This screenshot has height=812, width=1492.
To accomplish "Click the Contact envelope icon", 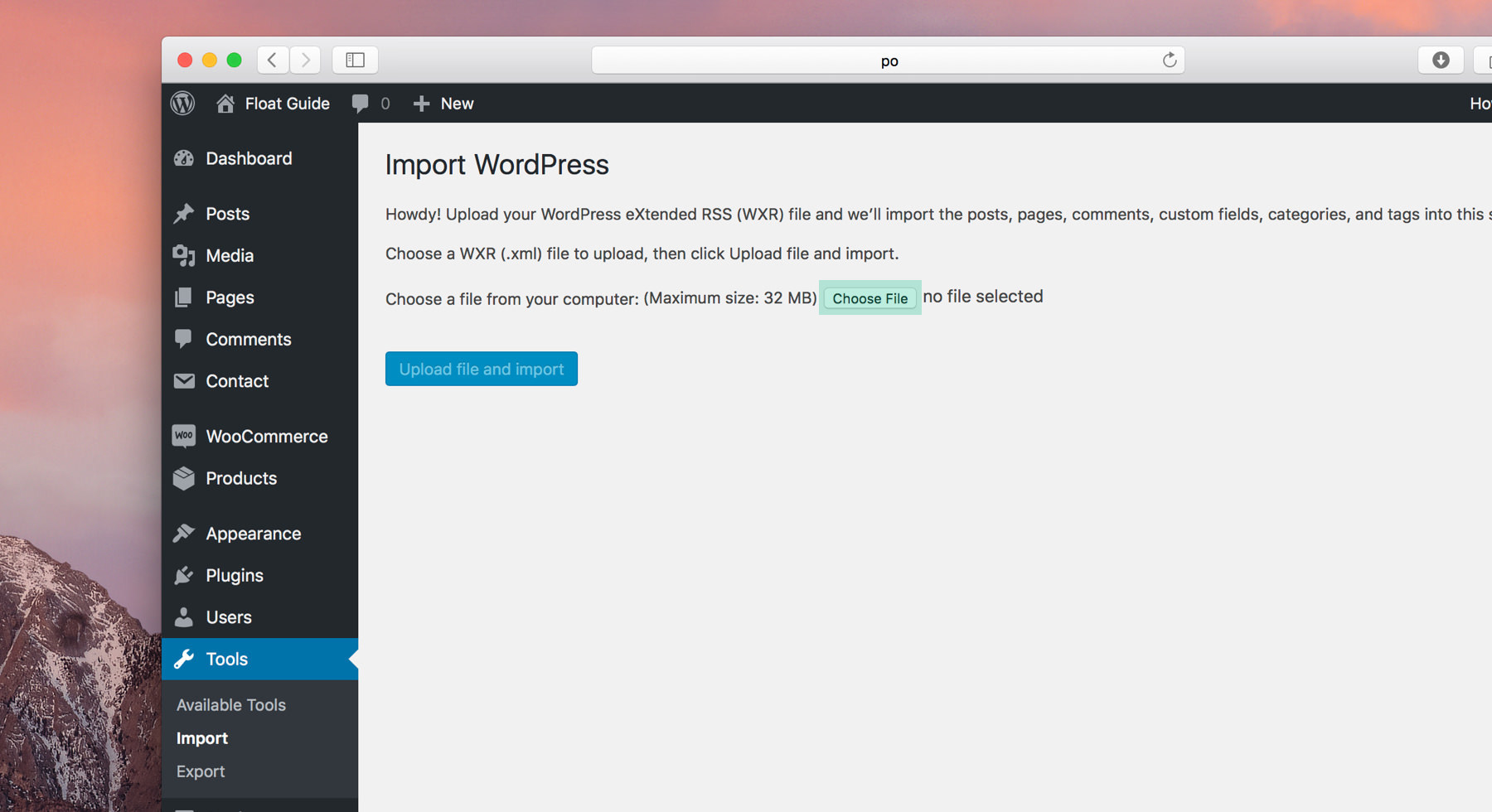I will tap(184, 381).
